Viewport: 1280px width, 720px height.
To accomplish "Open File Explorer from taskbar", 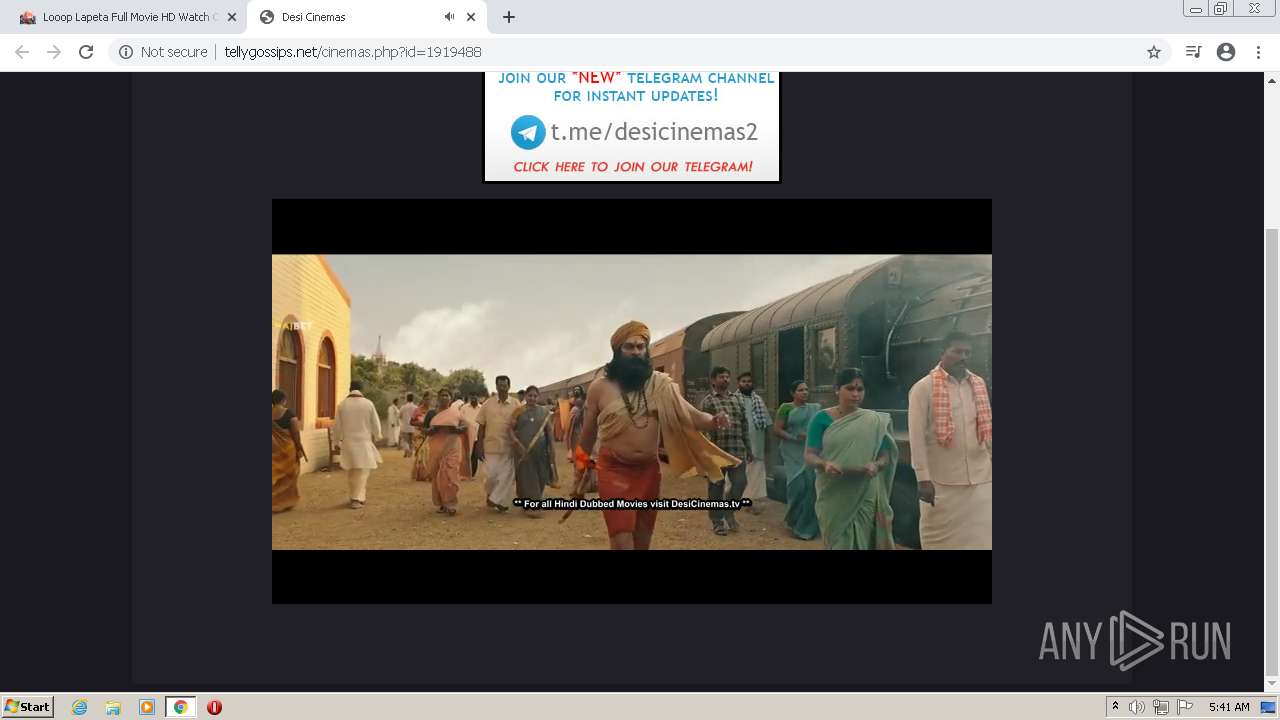I will click(x=113, y=707).
